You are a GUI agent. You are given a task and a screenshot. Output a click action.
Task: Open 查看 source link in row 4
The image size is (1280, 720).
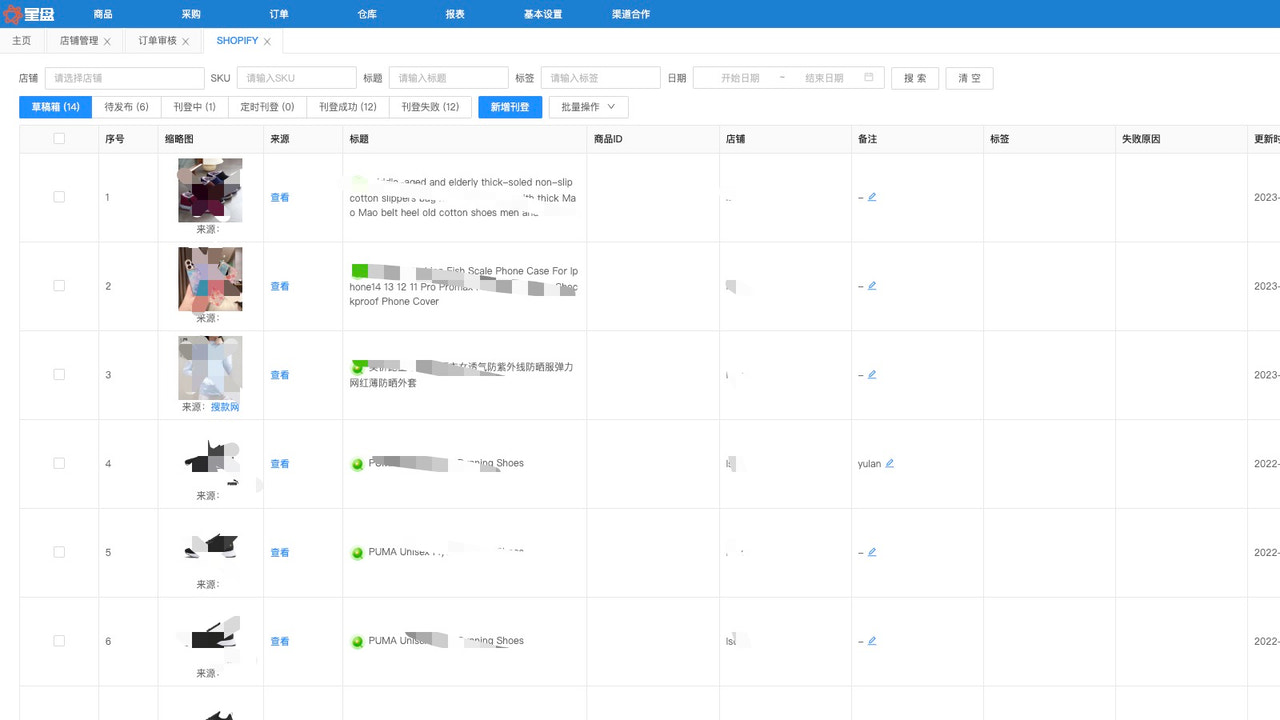(280, 464)
